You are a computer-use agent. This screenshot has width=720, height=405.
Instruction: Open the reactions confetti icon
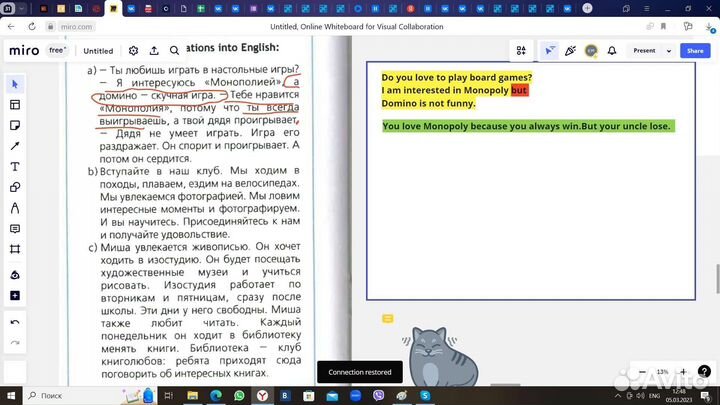pyautogui.click(x=570, y=51)
